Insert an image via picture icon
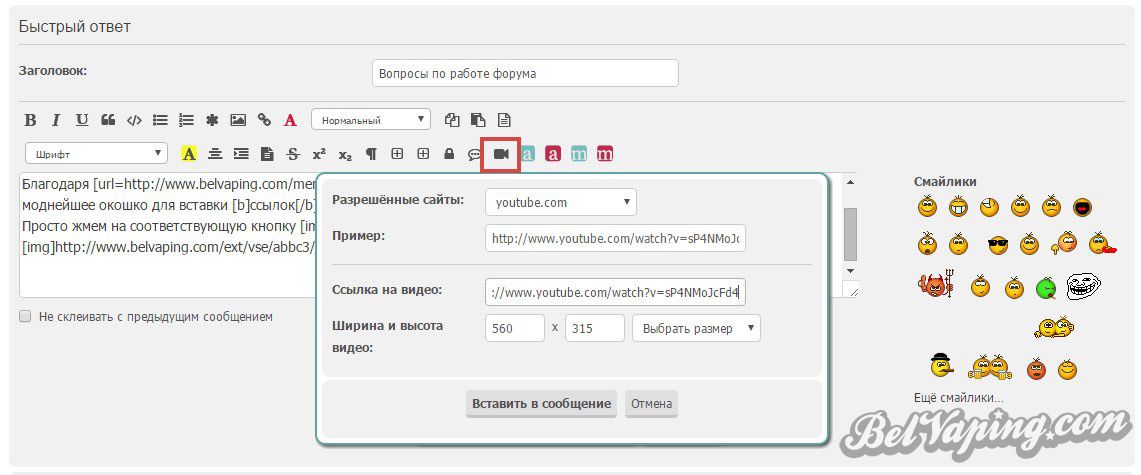Screen dimensions: 1141x475 [238, 120]
